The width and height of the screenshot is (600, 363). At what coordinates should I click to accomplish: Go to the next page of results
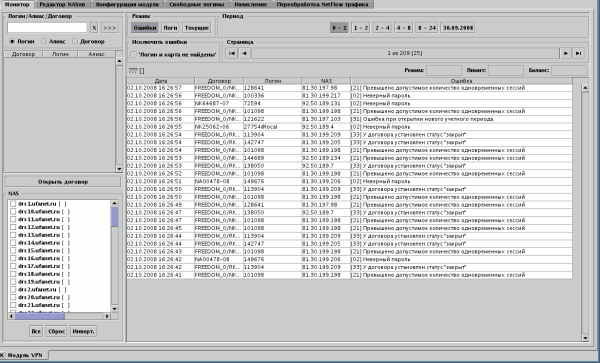pos(565,54)
